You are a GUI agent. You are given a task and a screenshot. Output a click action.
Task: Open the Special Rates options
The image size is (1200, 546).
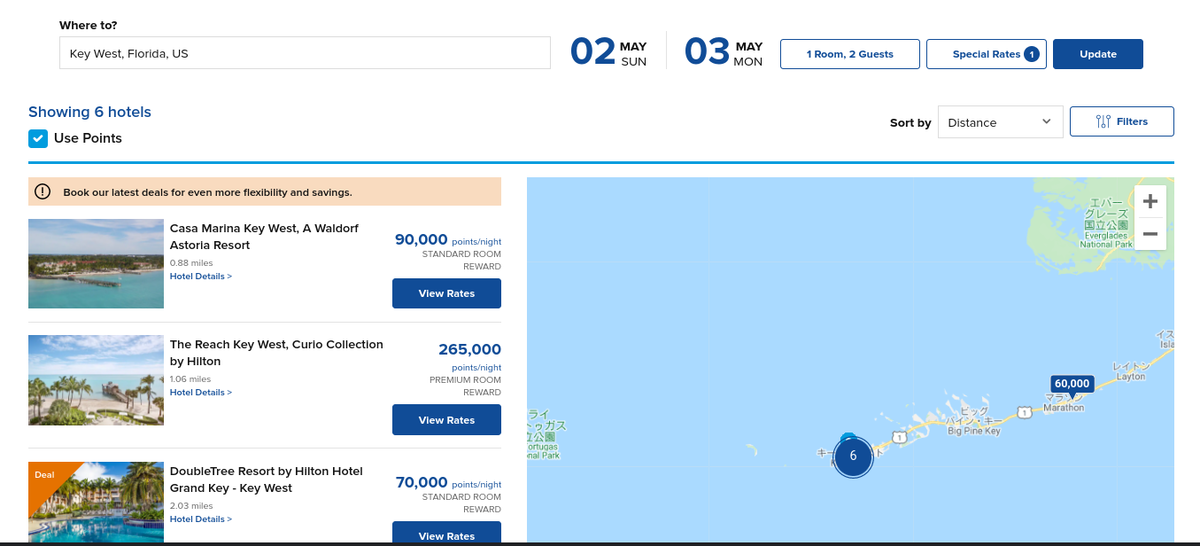point(986,54)
